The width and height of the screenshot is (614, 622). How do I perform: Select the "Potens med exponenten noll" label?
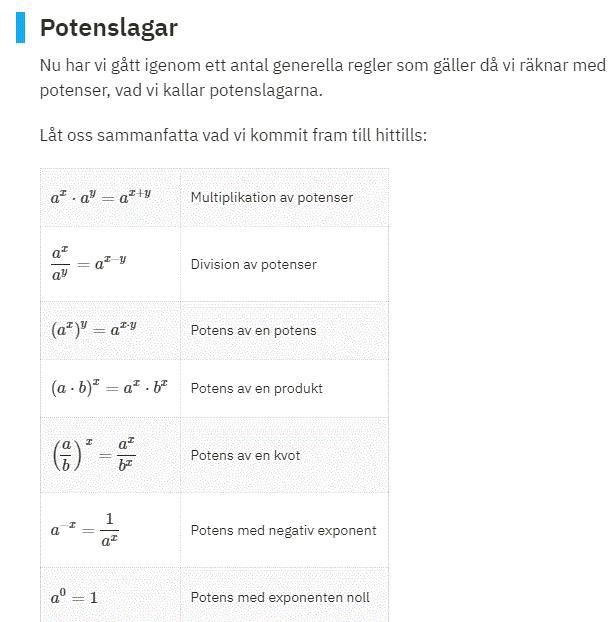coord(280,597)
